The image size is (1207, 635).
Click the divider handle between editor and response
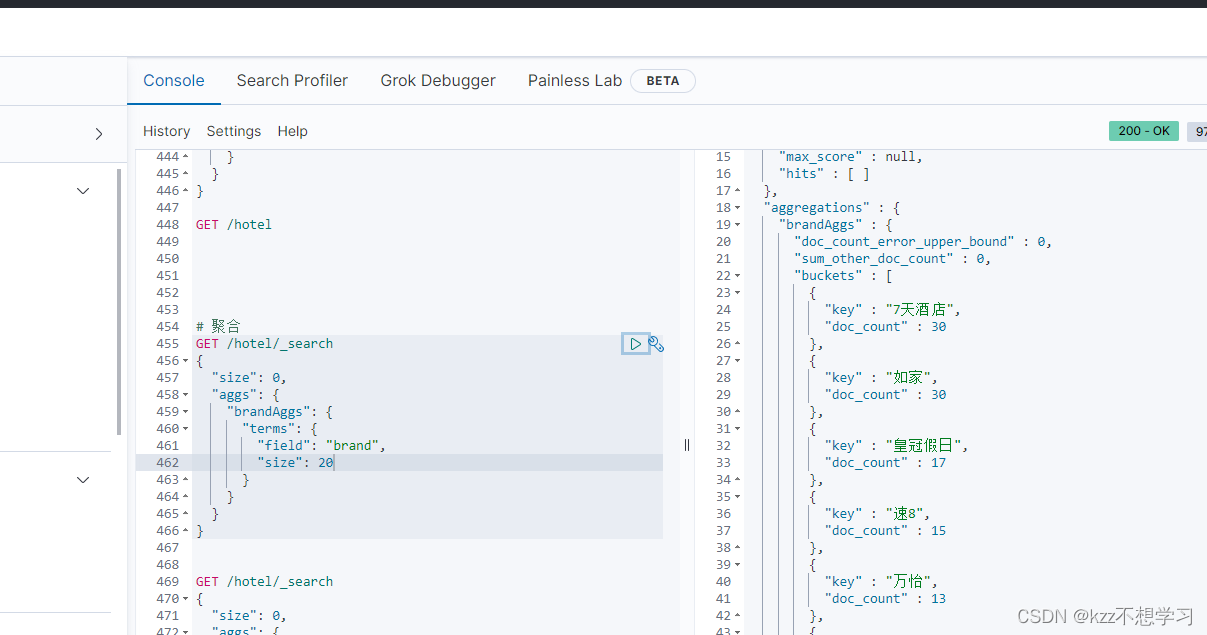click(x=687, y=445)
